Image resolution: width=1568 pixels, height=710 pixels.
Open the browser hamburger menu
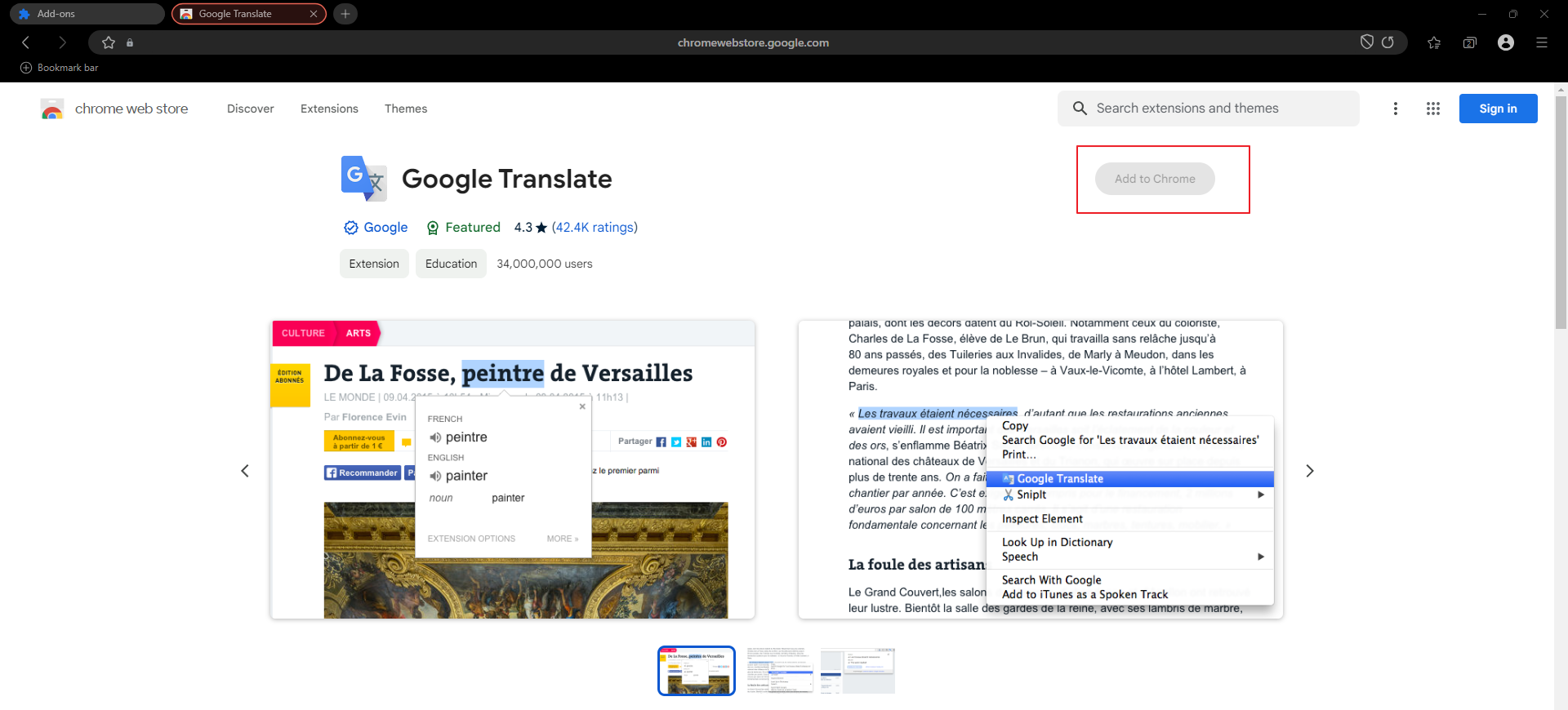tap(1542, 42)
